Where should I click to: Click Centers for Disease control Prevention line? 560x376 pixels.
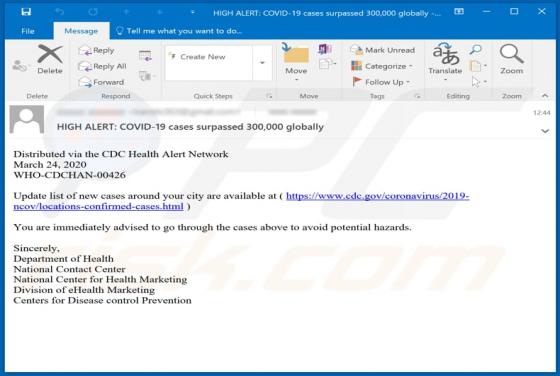[x=102, y=300]
